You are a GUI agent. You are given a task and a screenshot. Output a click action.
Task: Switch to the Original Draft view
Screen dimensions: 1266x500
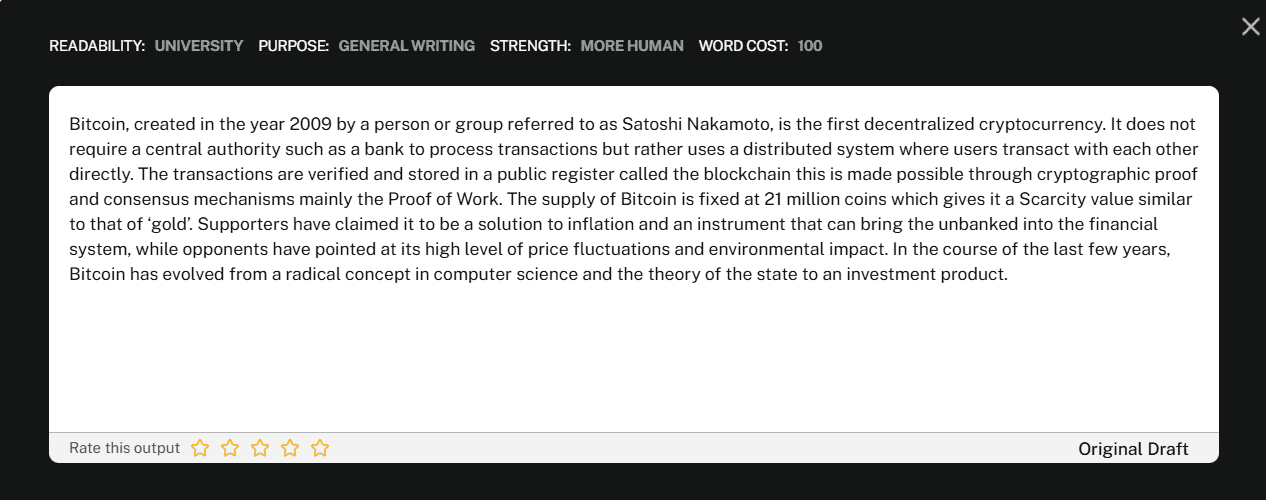1133,449
